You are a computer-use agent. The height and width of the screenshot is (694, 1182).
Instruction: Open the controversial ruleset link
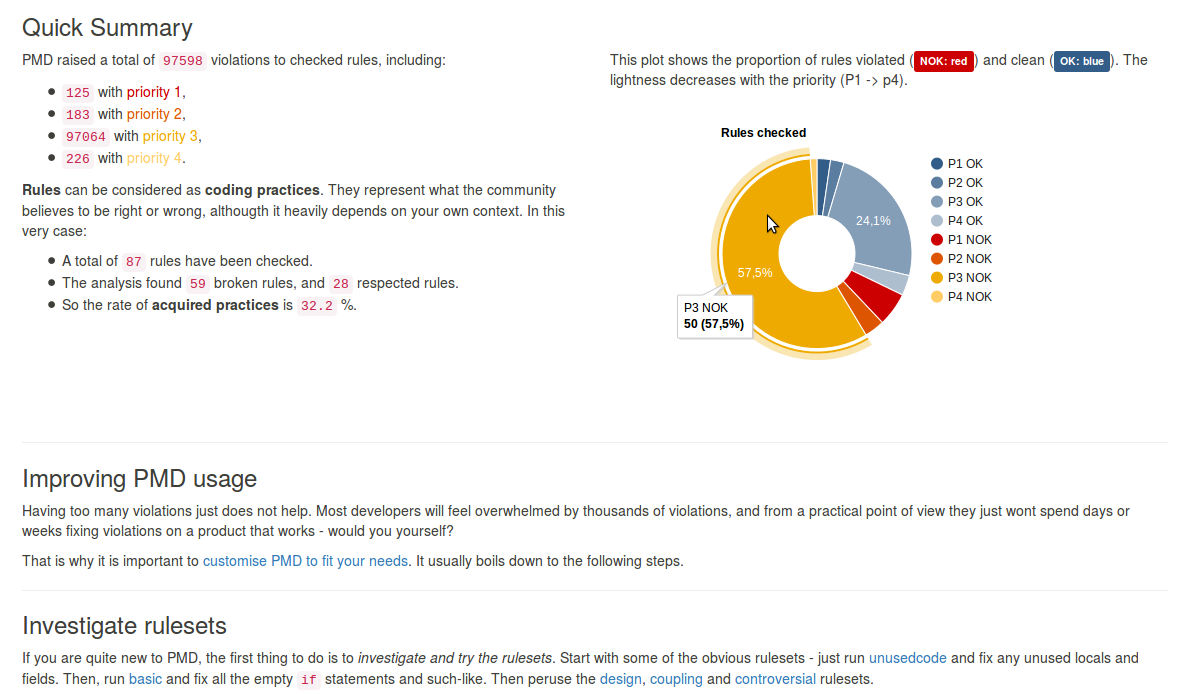(x=775, y=680)
